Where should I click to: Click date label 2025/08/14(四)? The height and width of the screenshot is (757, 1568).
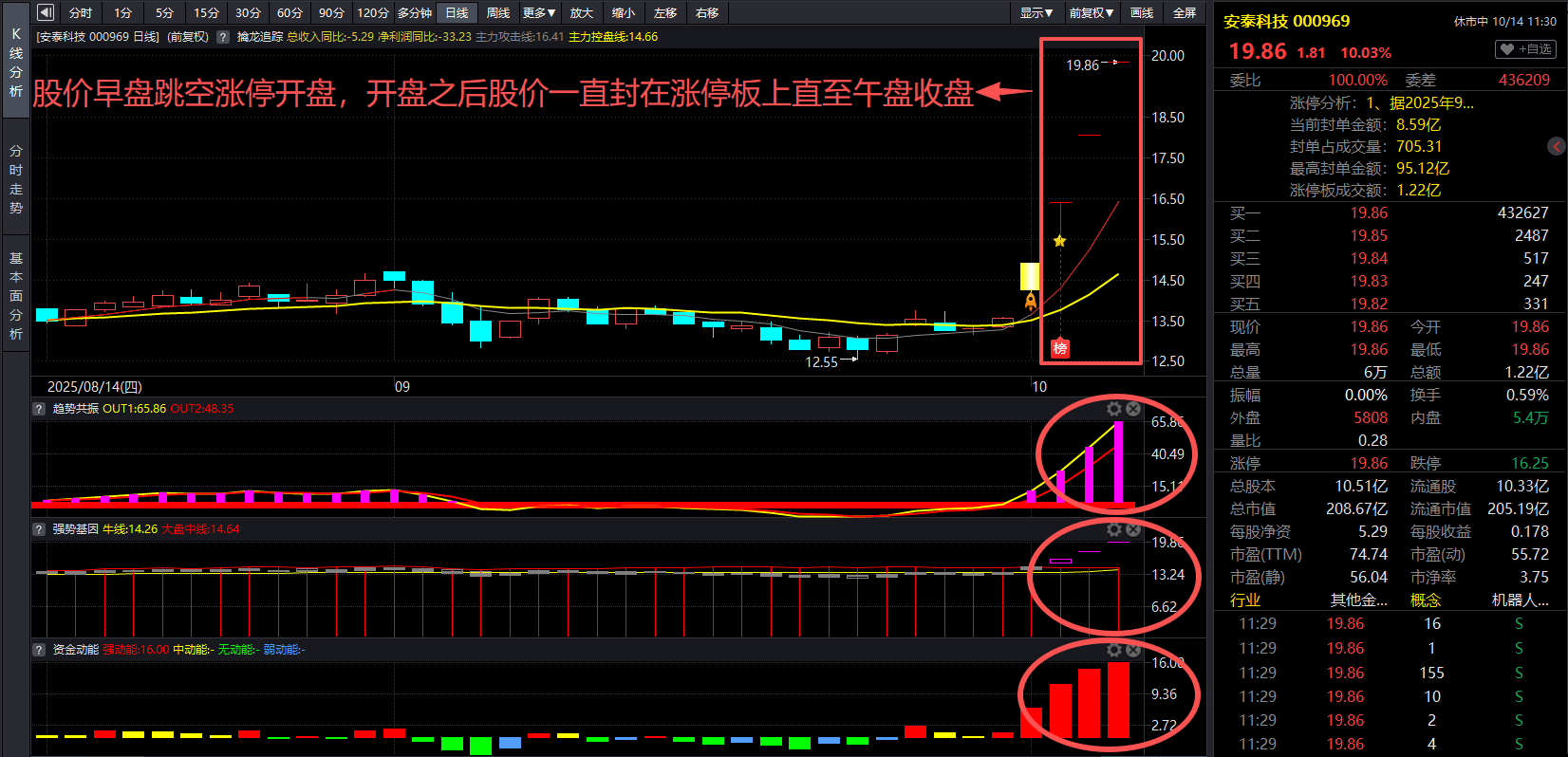94,386
